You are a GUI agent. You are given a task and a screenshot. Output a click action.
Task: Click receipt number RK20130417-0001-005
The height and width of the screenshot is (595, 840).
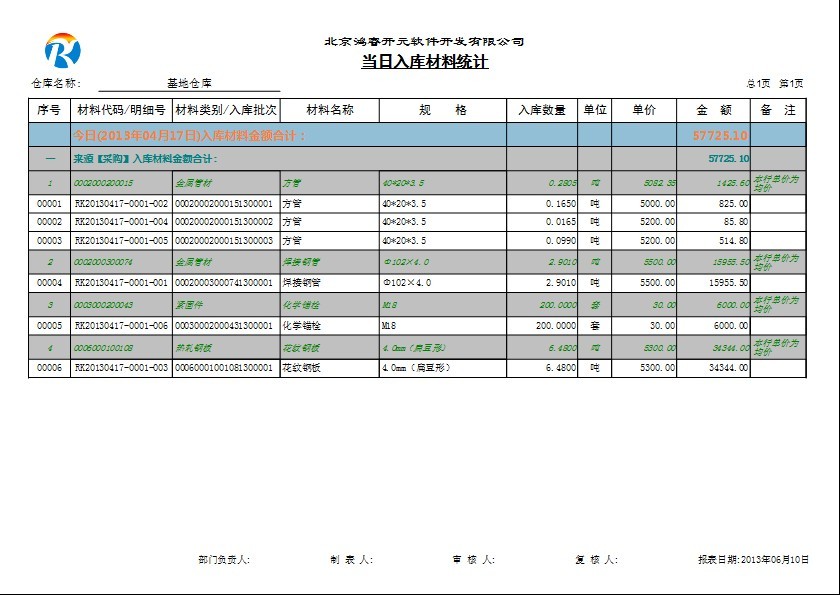[121, 241]
